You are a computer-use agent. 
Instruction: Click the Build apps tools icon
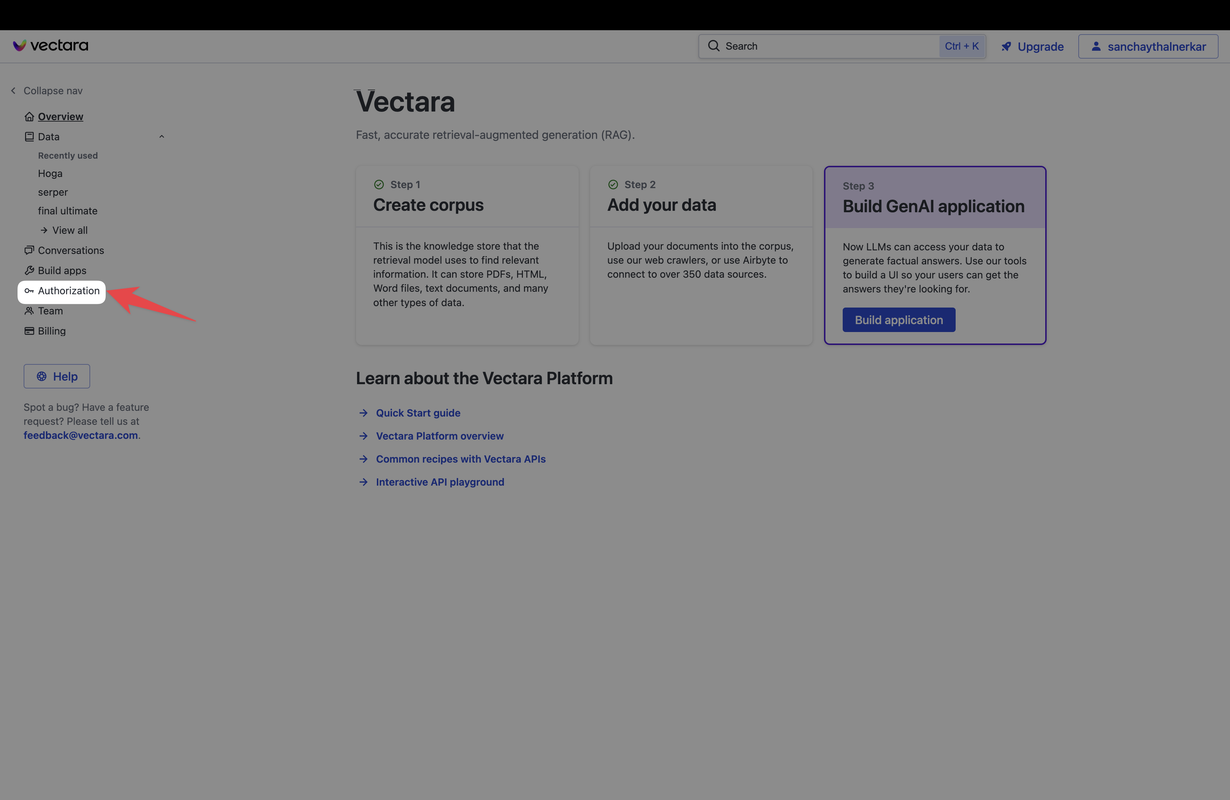point(29,270)
